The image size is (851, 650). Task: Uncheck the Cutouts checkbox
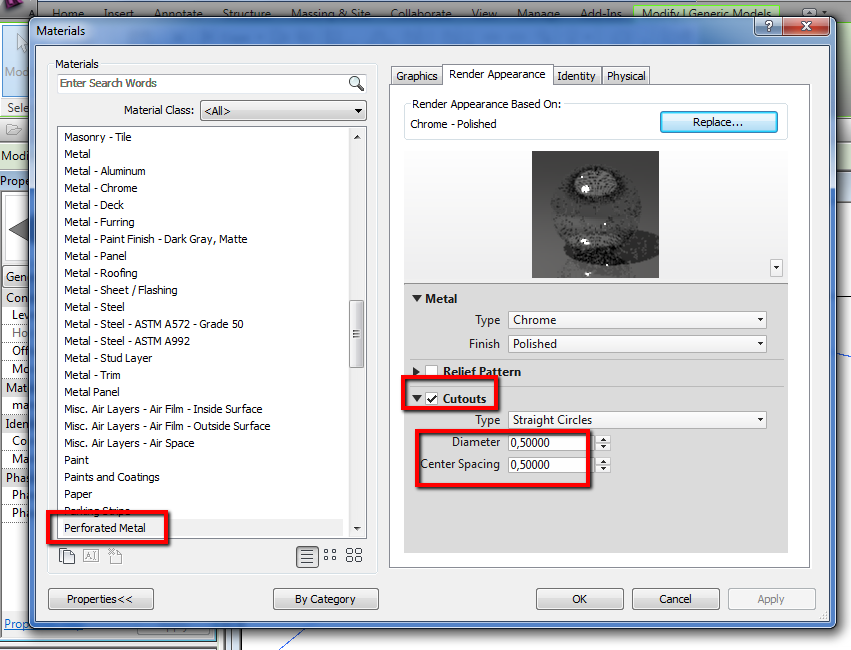pos(431,399)
